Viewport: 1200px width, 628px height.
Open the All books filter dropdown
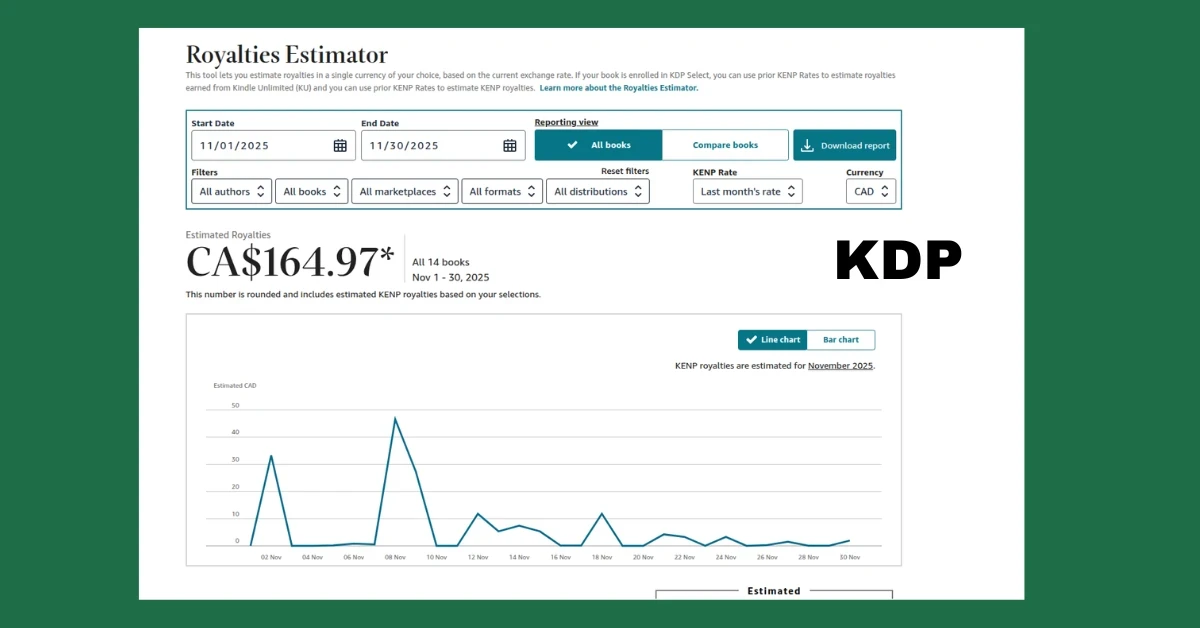point(311,192)
